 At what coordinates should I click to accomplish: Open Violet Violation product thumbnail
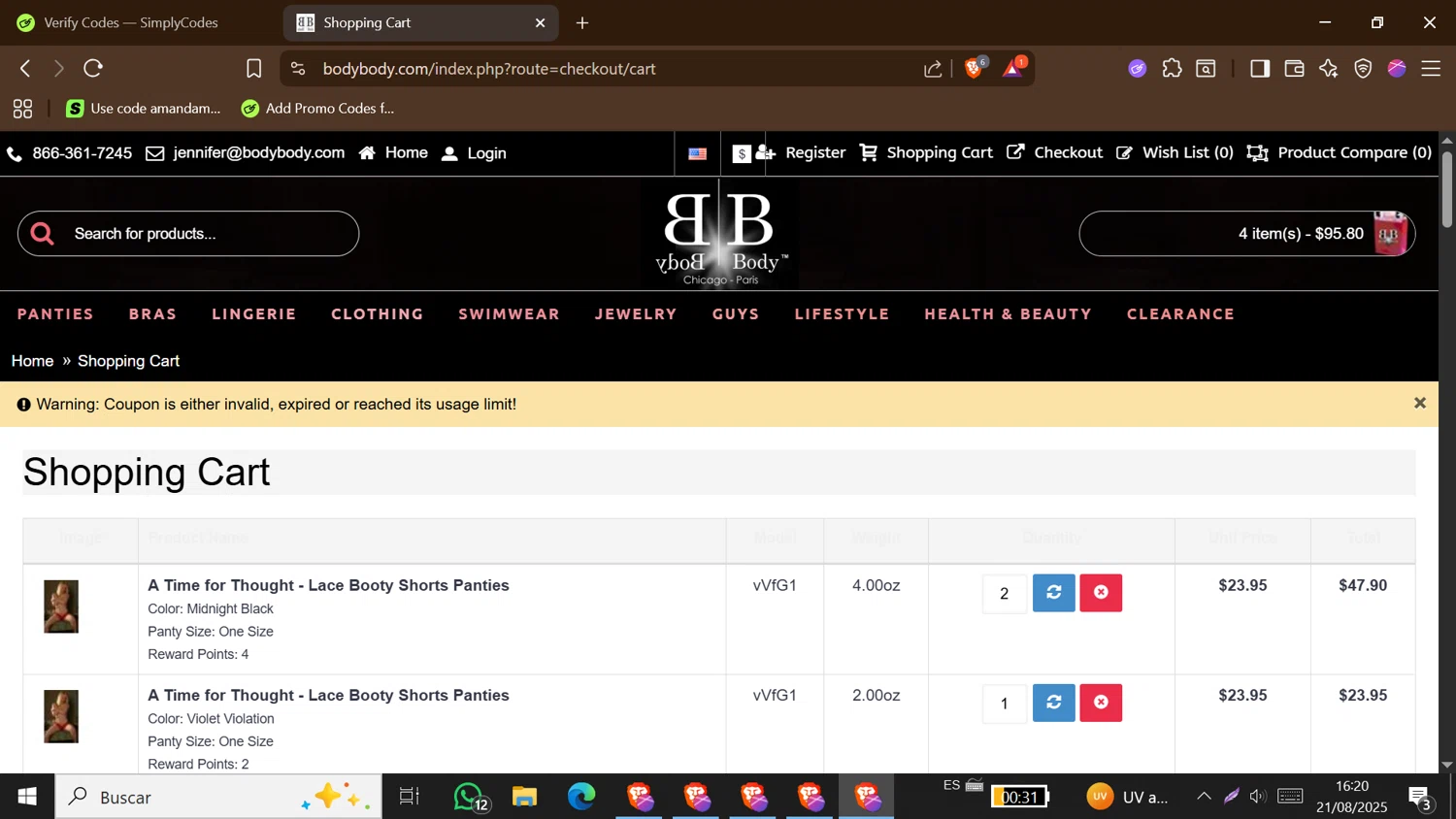coord(61,716)
